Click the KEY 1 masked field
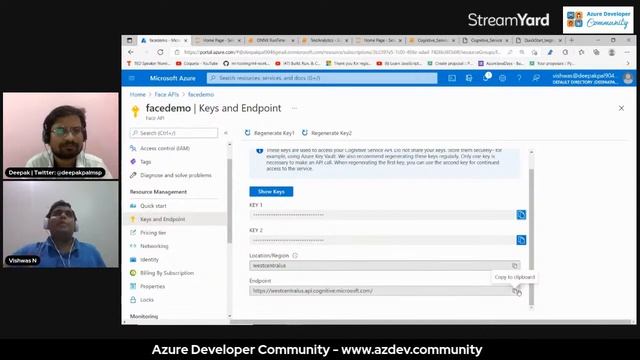640x360 pixels. (382, 215)
